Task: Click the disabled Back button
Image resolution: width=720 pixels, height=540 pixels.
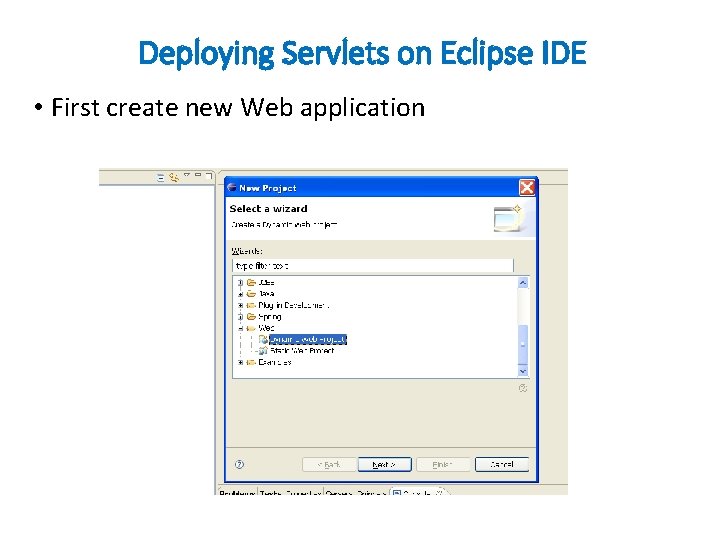Action: click(x=329, y=465)
